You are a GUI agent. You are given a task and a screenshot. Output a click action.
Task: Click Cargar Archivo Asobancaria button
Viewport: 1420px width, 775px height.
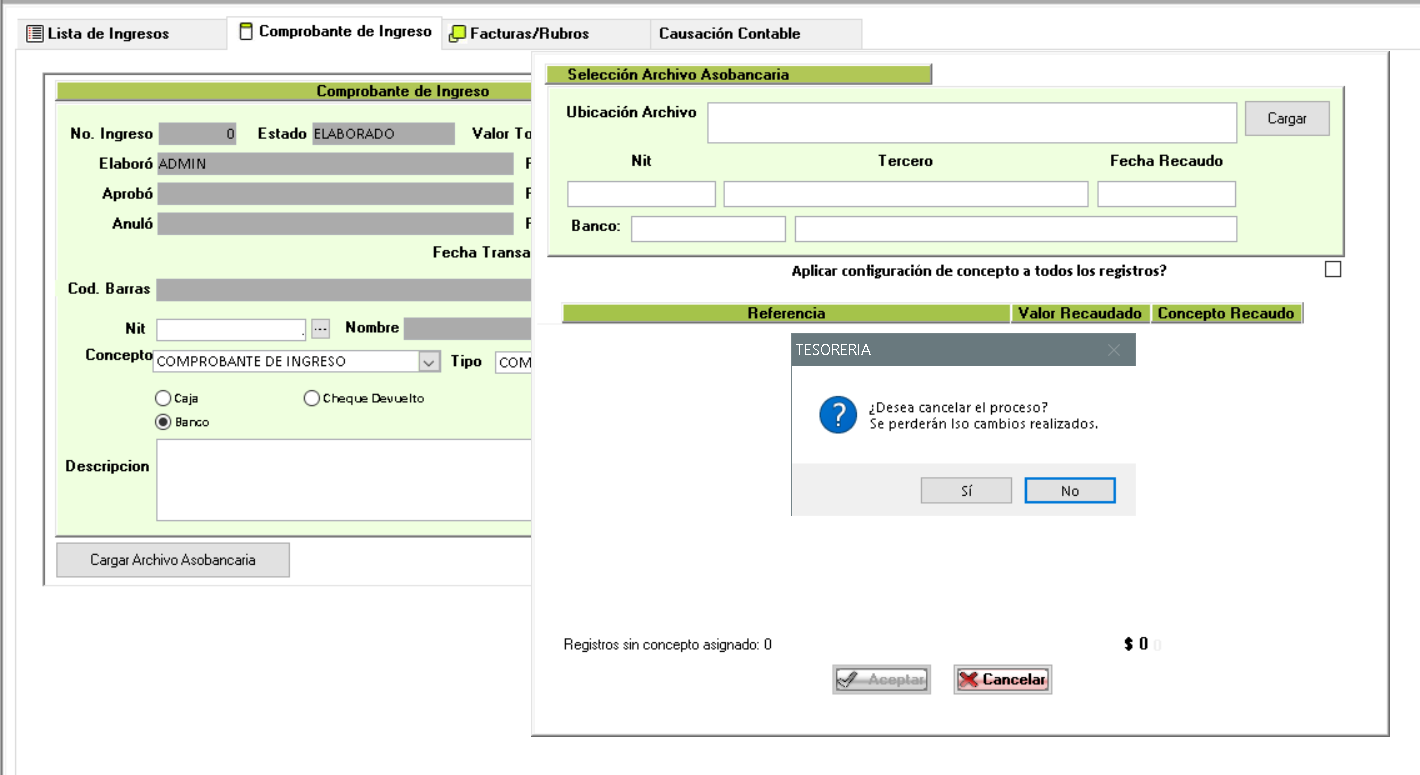pyautogui.click(x=173, y=560)
